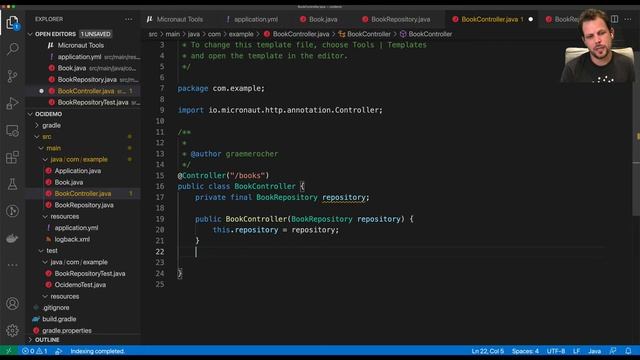Open the Docker whale view
Image resolution: width=640 pixels, height=360 pixels.
click(x=12, y=238)
